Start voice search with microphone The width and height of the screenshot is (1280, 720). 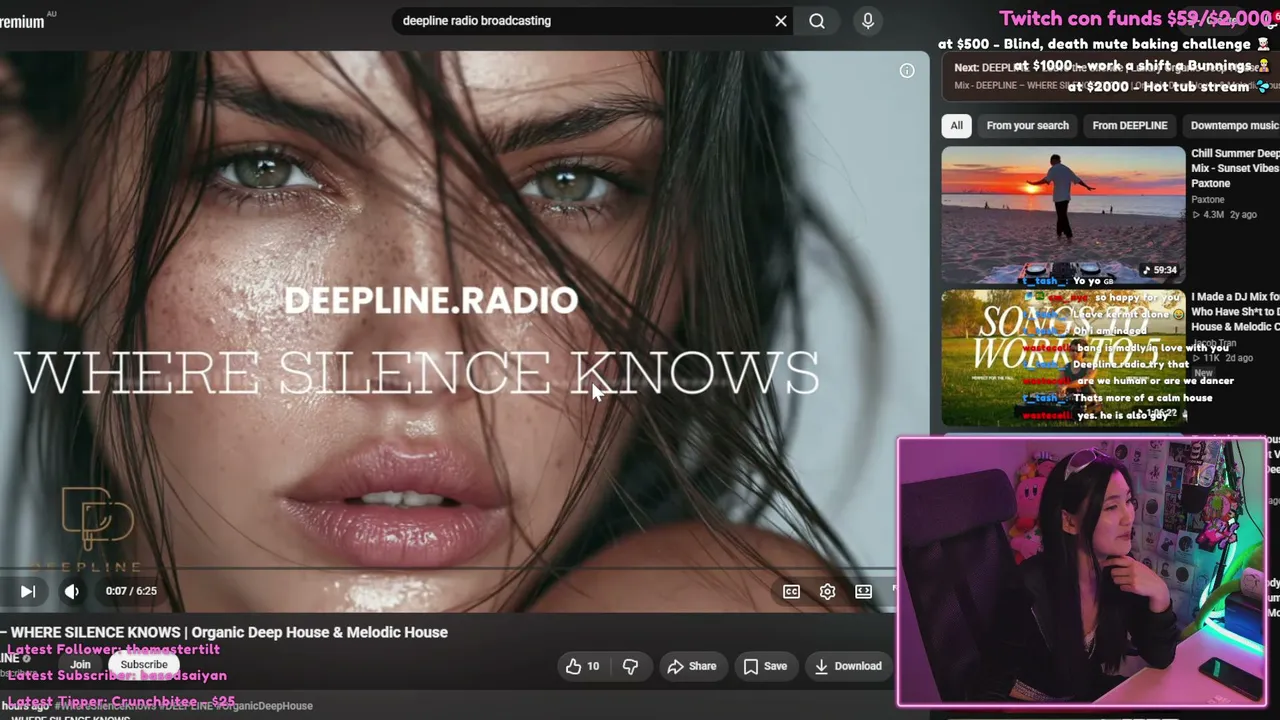click(x=868, y=21)
